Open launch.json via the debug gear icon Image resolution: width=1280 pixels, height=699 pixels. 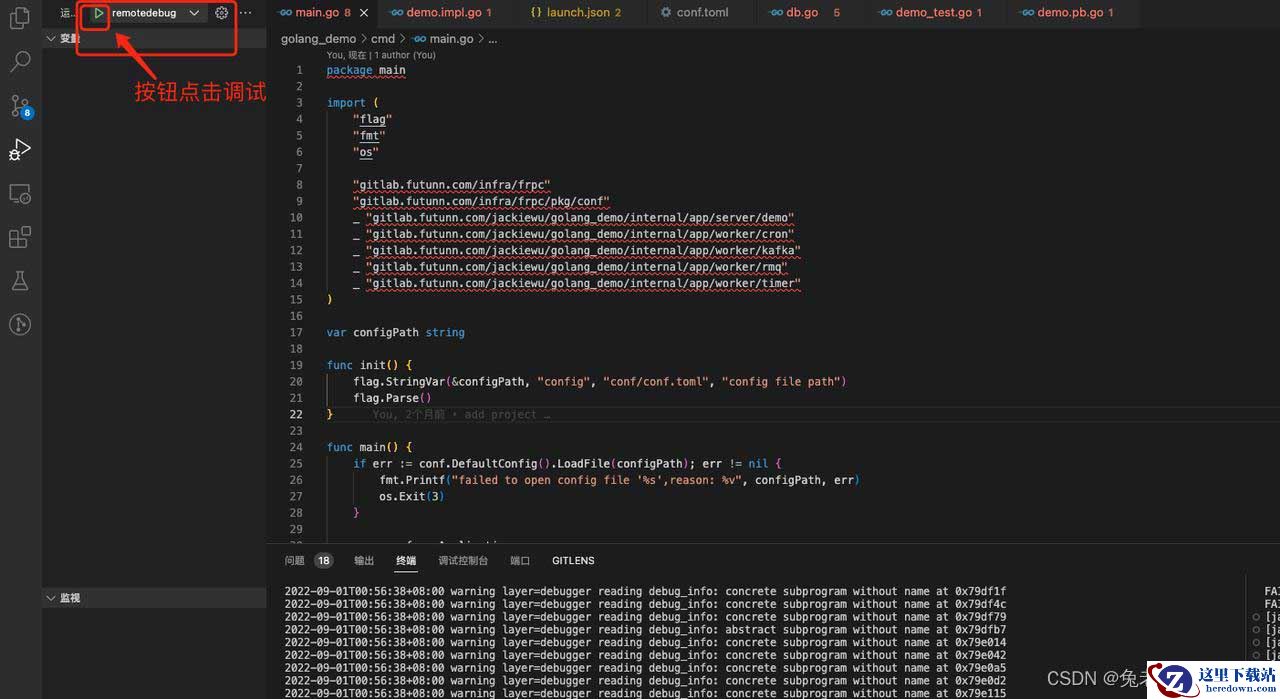pos(222,13)
